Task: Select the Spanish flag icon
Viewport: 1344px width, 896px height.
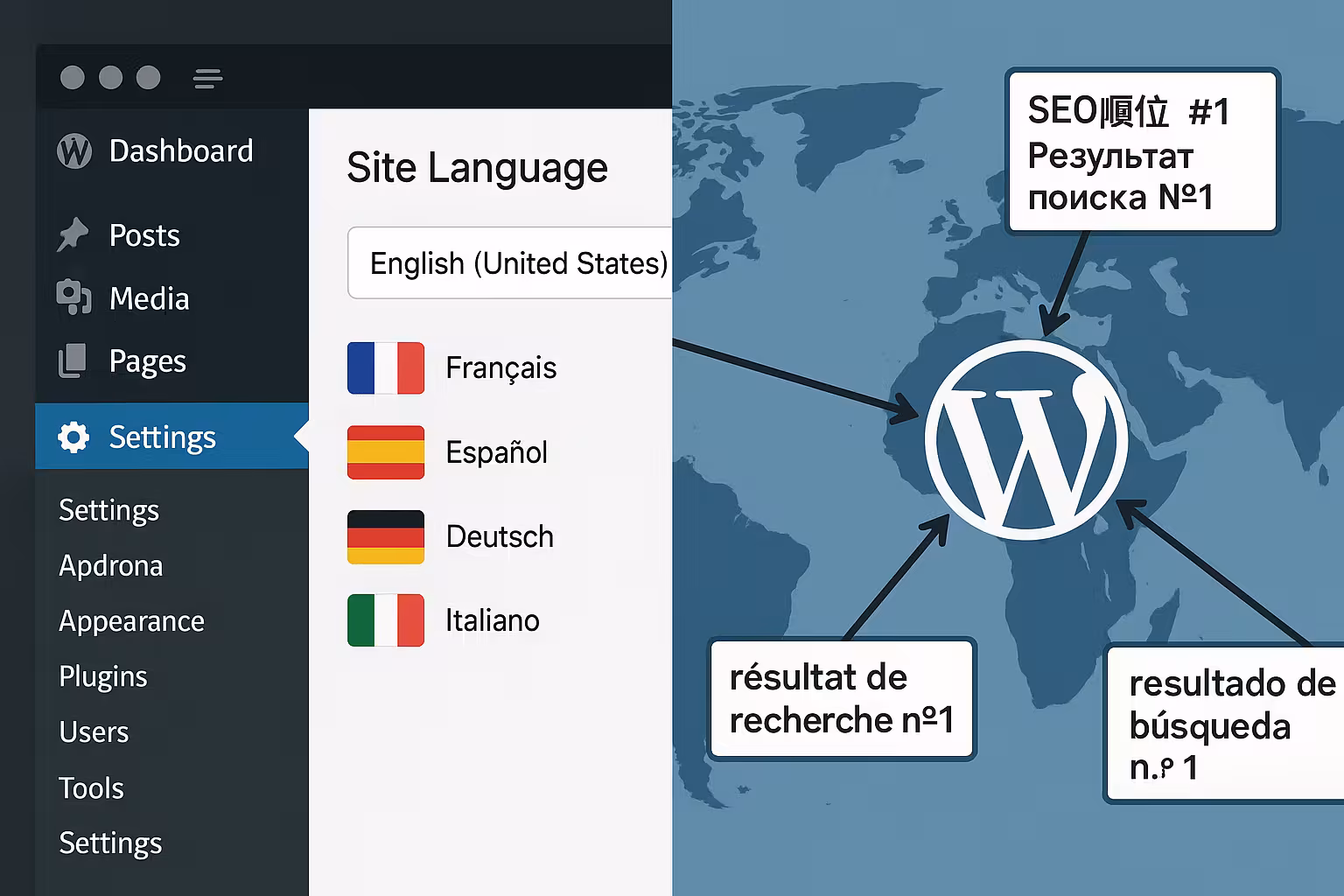Action: 386,452
